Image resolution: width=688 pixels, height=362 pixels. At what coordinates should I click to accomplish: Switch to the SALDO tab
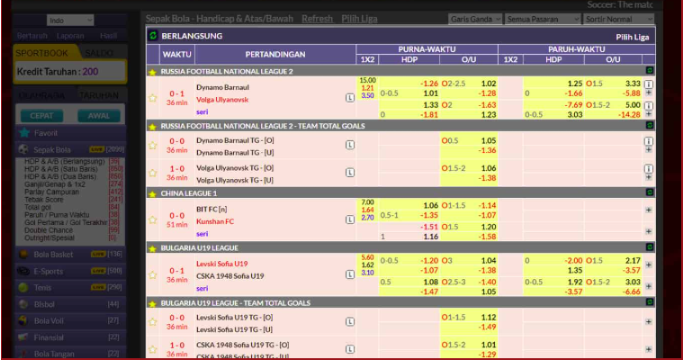point(100,53)
